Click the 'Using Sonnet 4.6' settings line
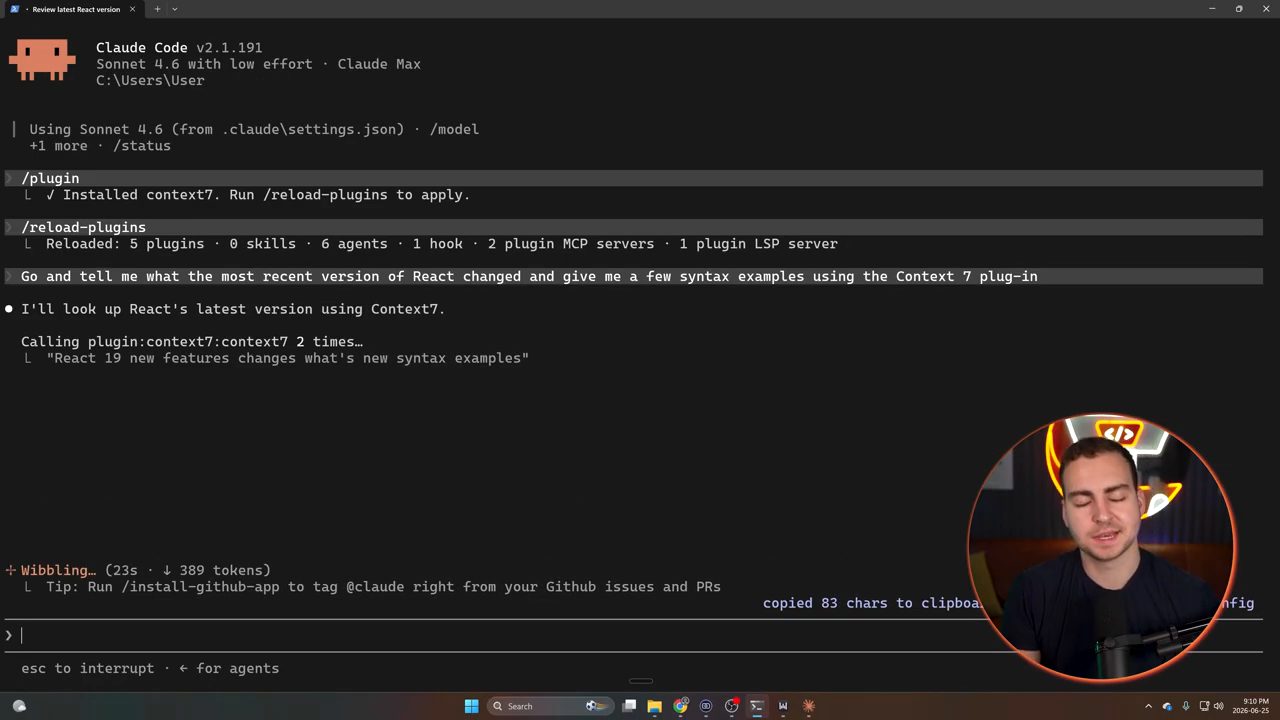 click(x=254, y=129)
